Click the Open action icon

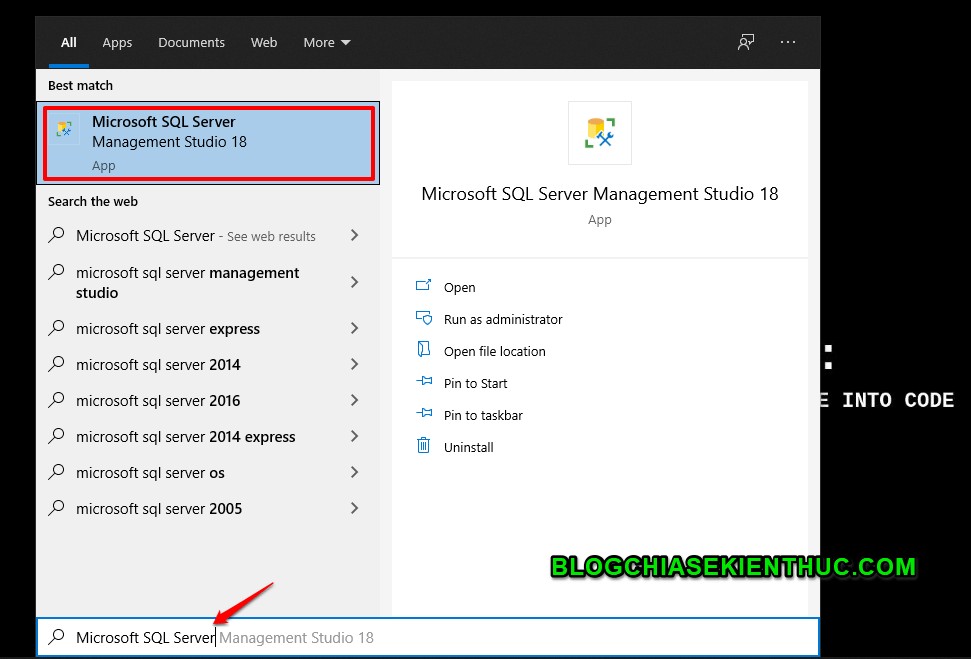pos(424,286)
